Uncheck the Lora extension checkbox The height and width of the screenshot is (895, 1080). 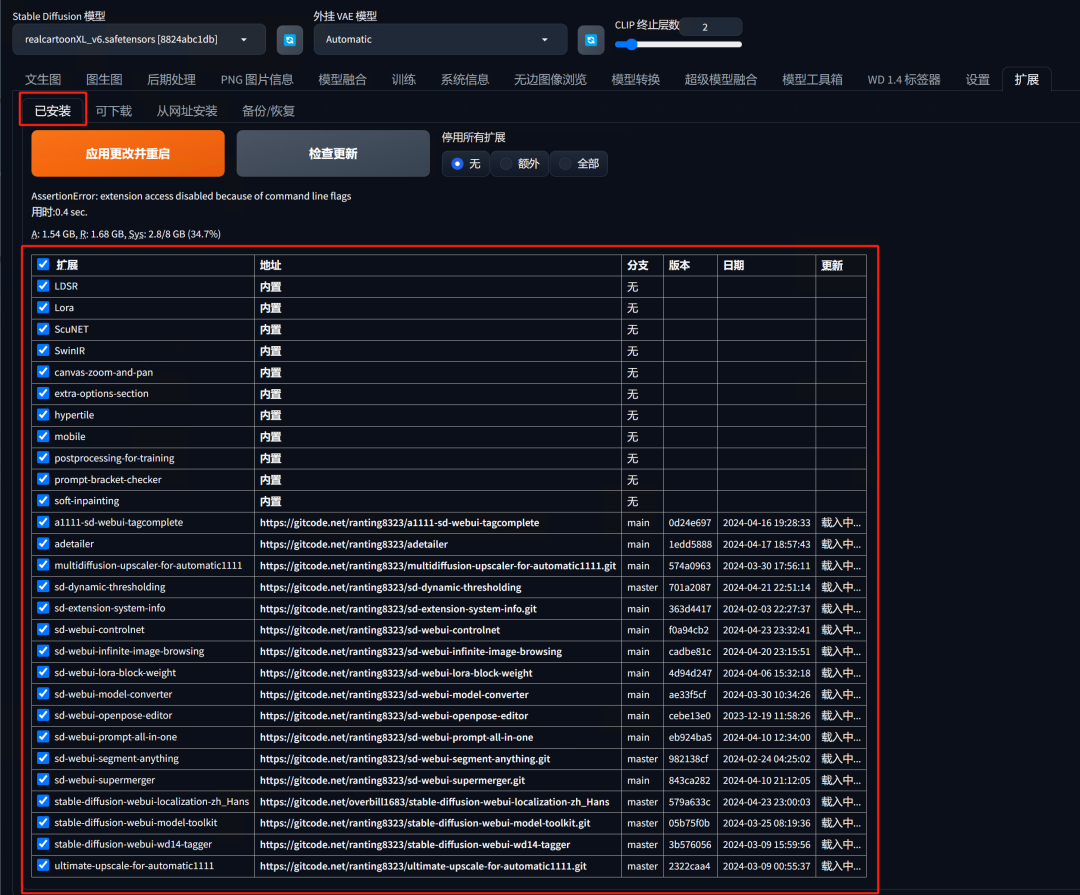[x=43, y=307]
